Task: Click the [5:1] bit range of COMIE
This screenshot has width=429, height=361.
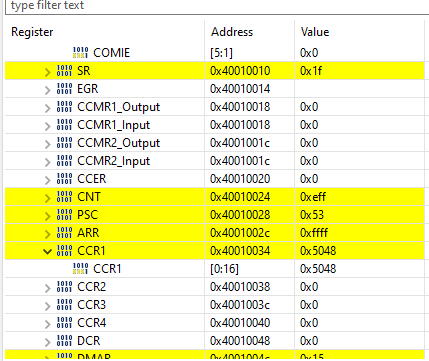Action: point(222,53)
